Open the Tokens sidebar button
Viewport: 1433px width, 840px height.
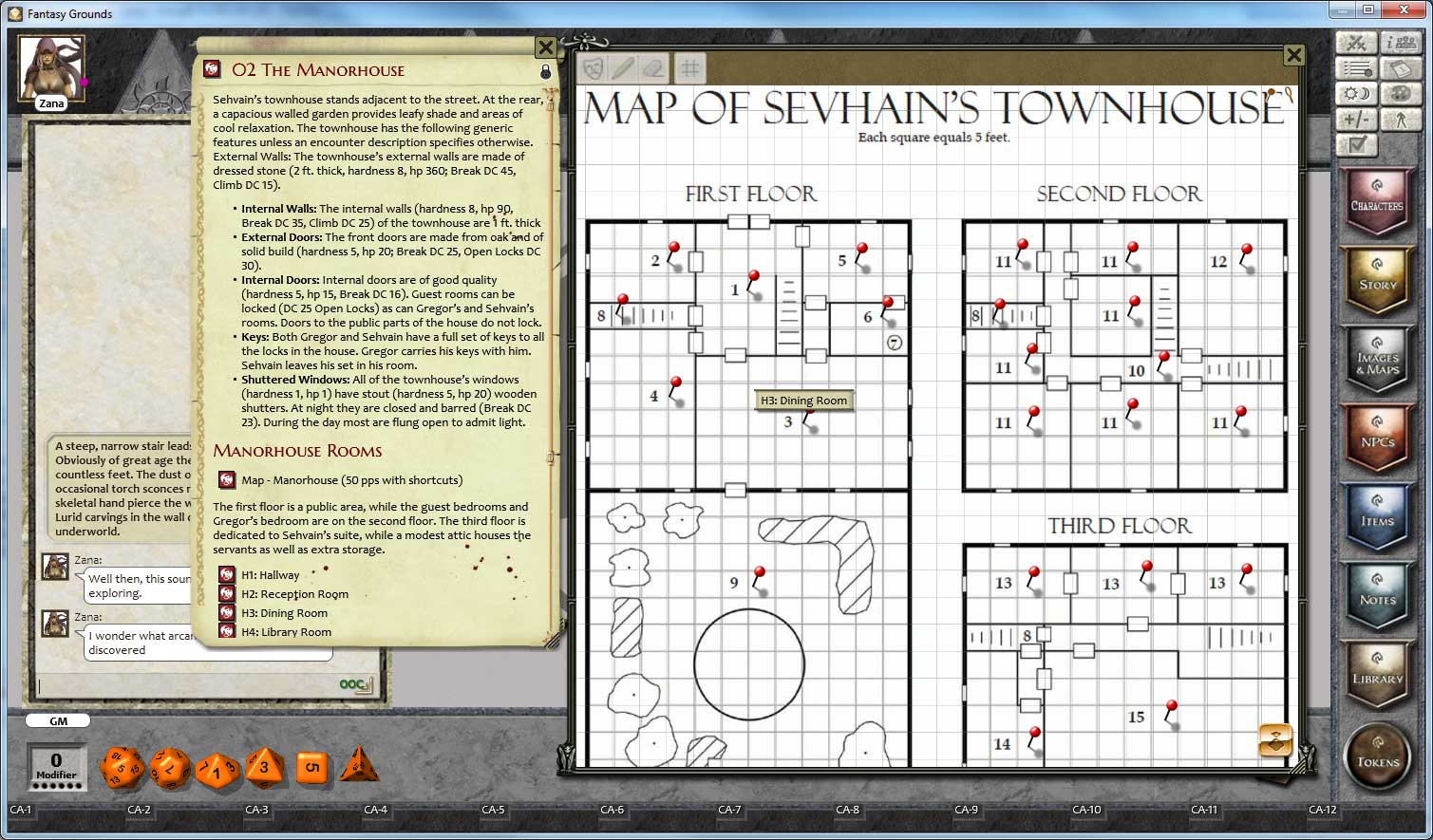point(1377,756)
